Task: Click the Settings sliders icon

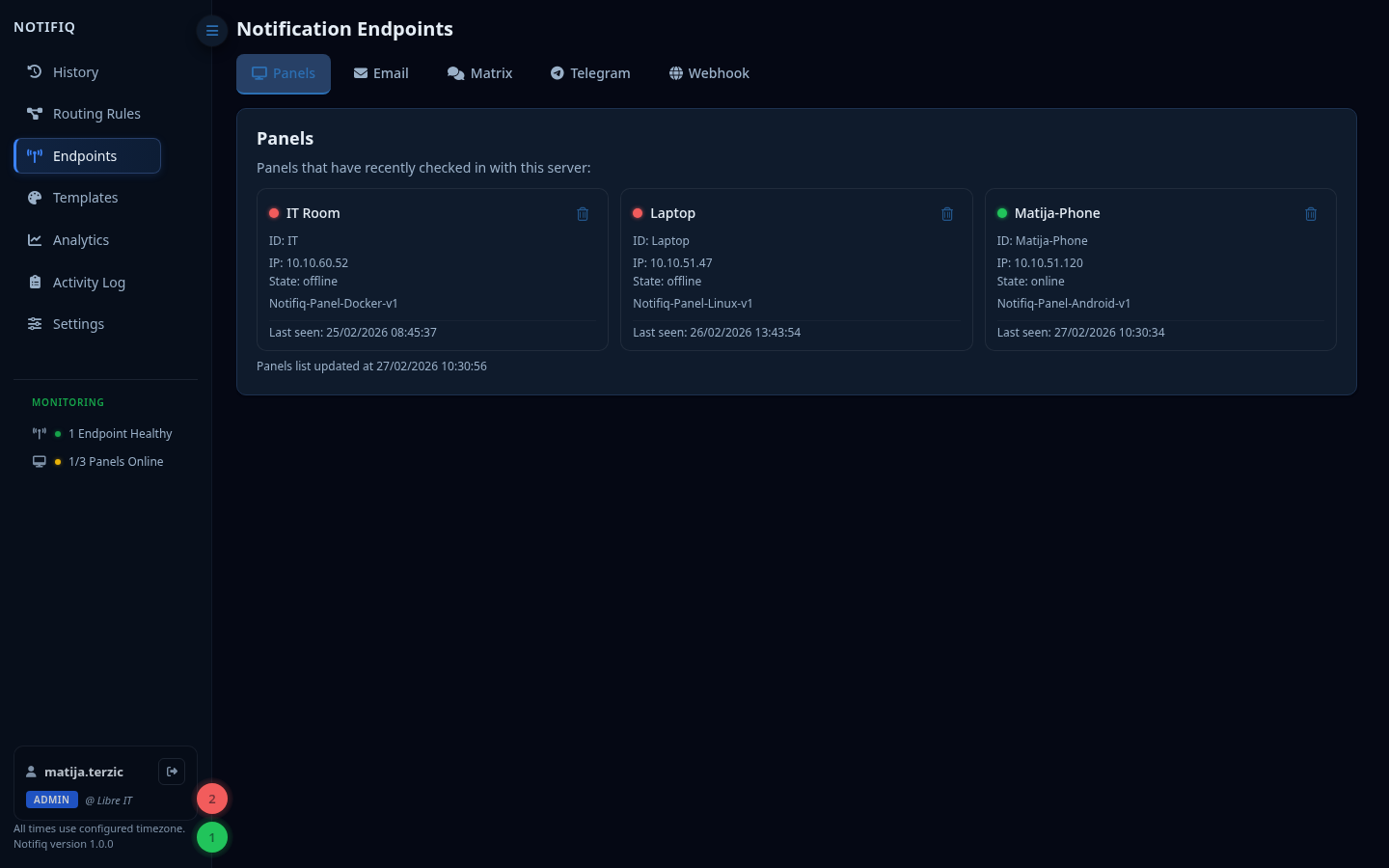Action: [35, 324]
